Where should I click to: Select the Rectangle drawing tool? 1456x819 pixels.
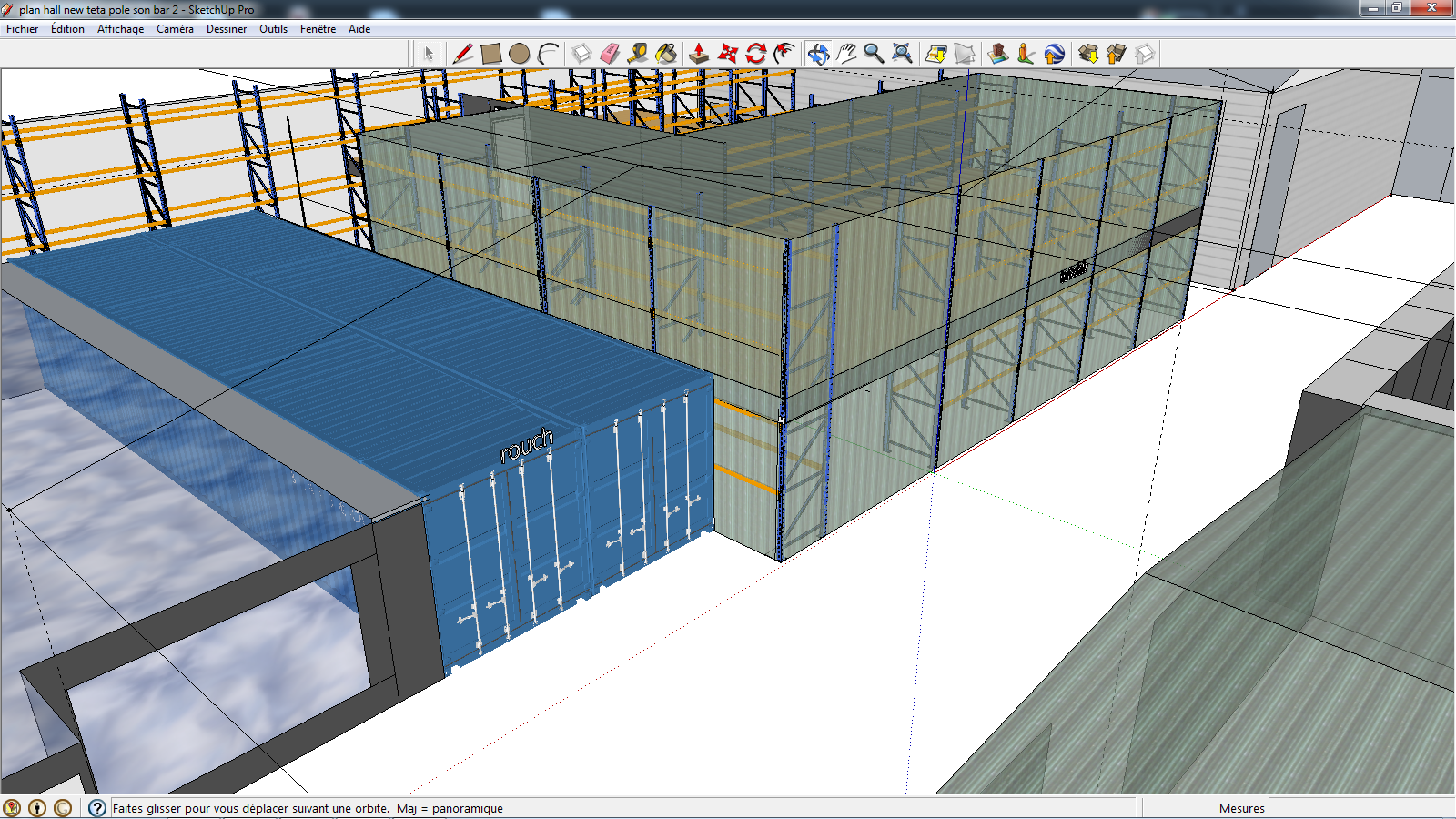pos(491,54)
